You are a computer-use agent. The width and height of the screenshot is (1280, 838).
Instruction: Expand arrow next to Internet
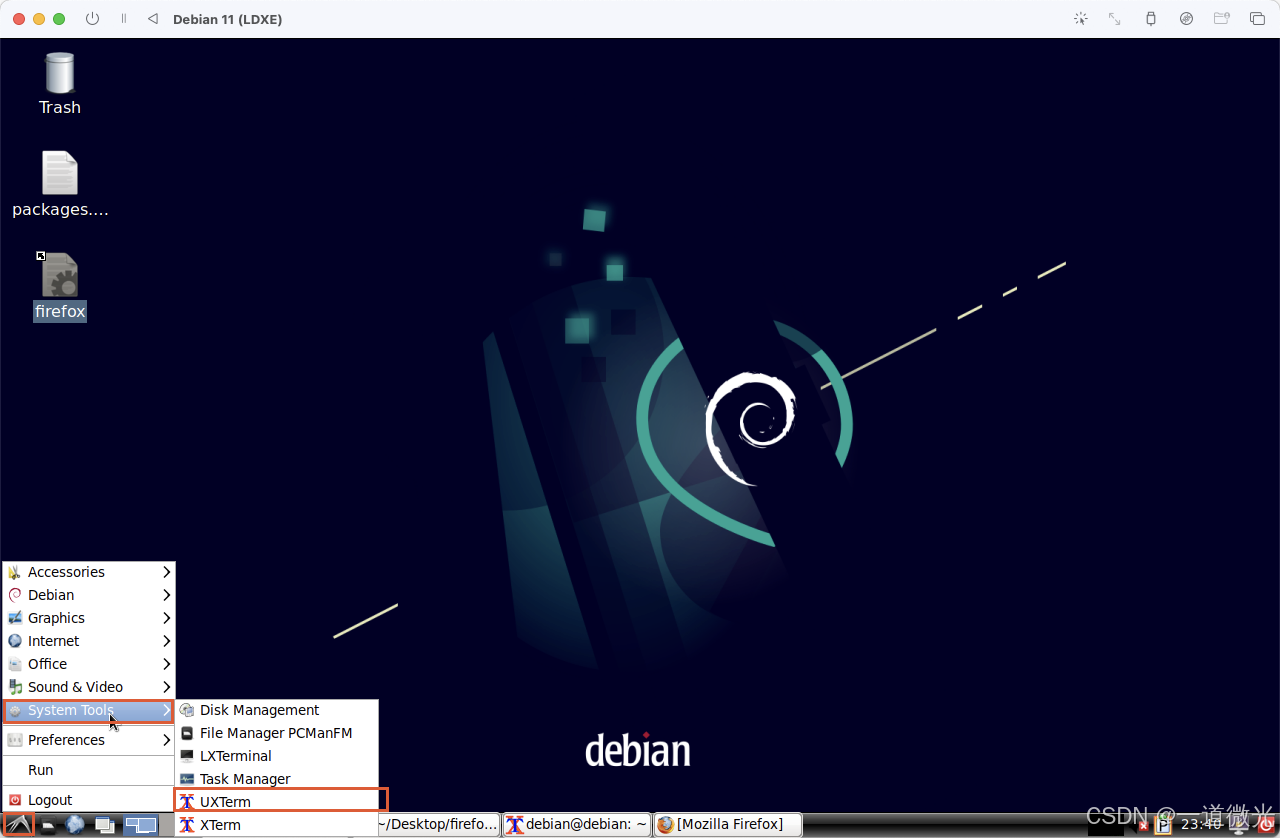tap(167, 641)
